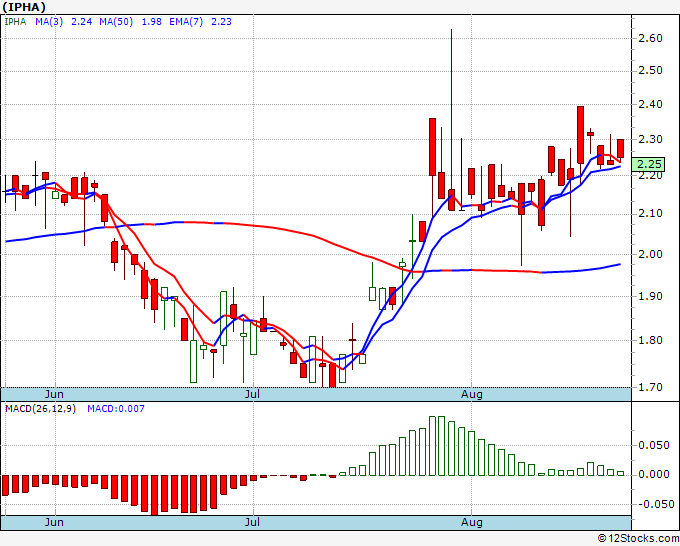The height and width of the screenshot is (546, 680).
Task: Click the 2.60 price axis label
Action: pyautogui.click(x=651, y=39)
